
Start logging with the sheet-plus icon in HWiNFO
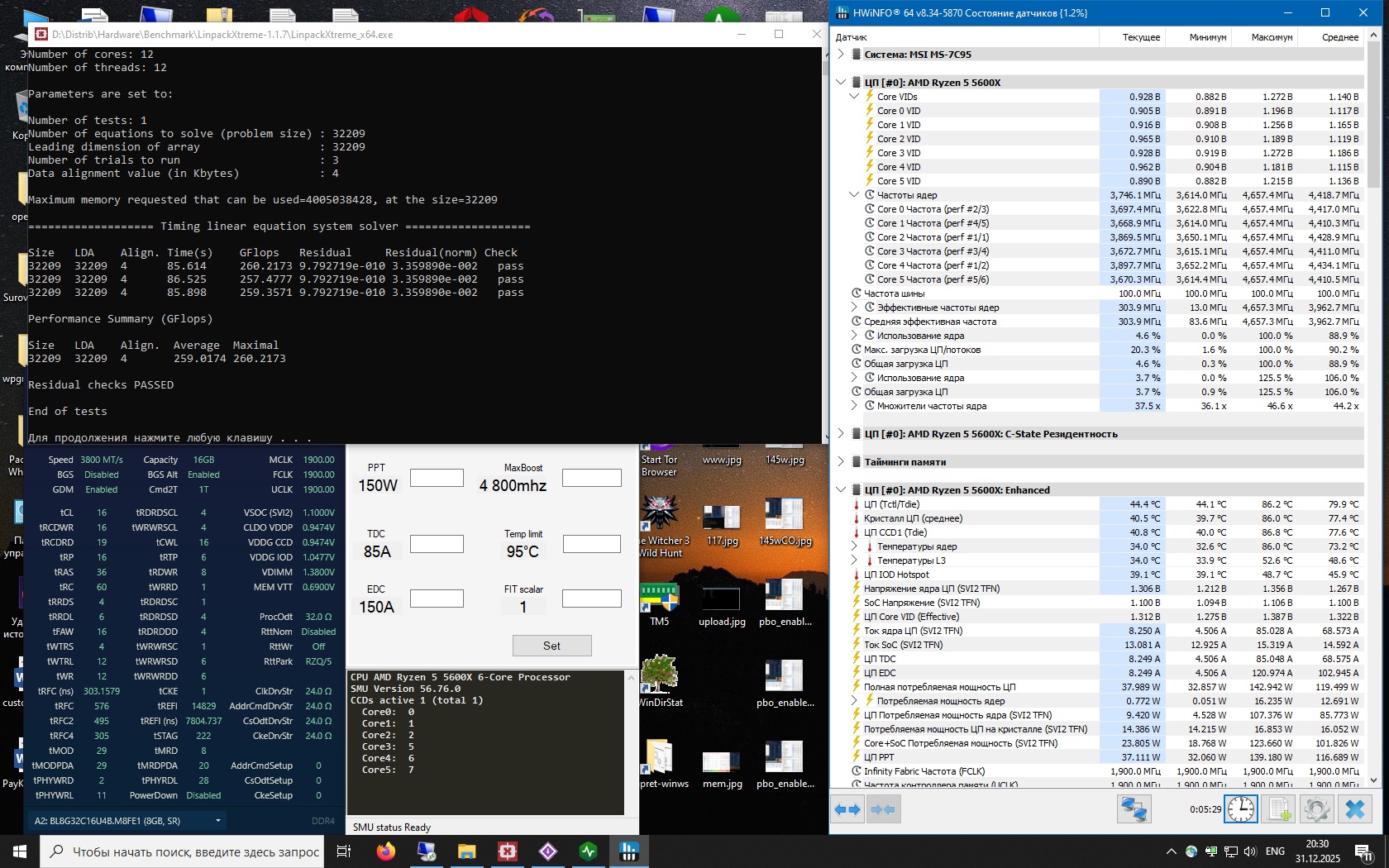(1279, 809)
